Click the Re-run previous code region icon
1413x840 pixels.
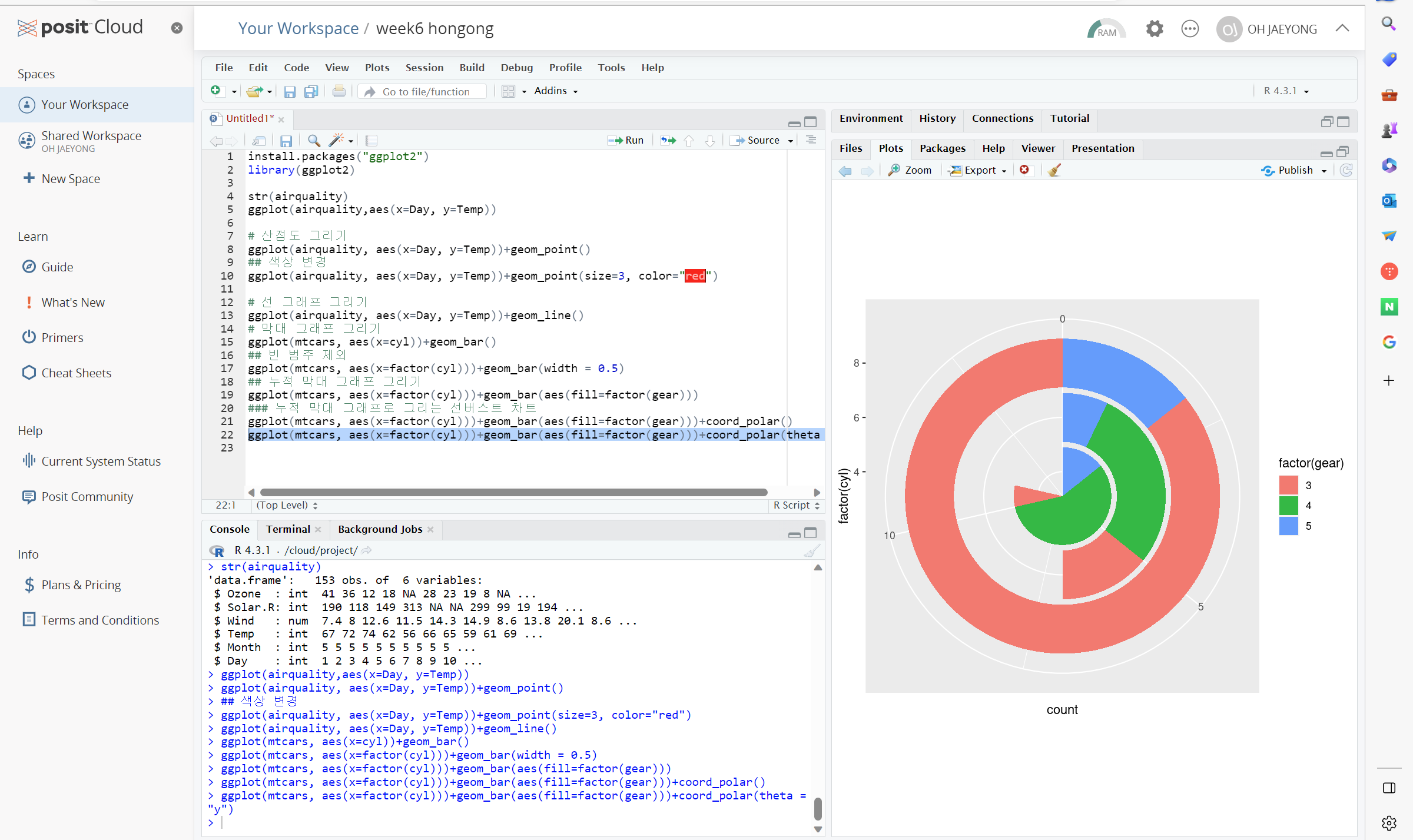coord(668,141)
